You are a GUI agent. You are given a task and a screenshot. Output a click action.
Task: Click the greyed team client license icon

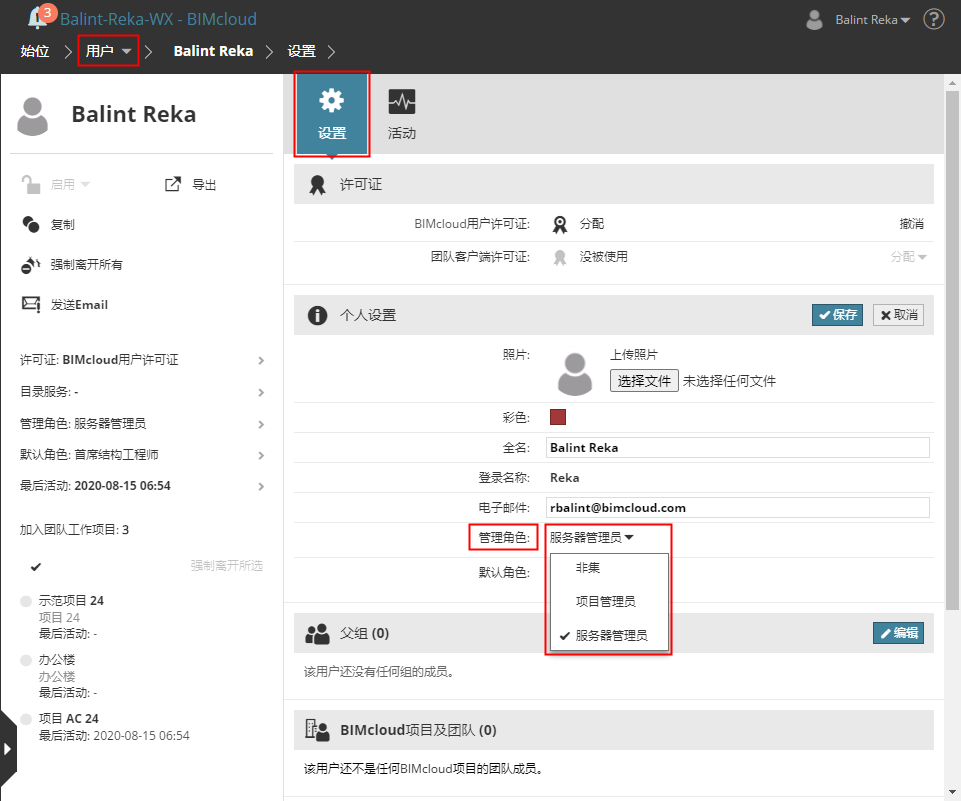pos(560,257)
